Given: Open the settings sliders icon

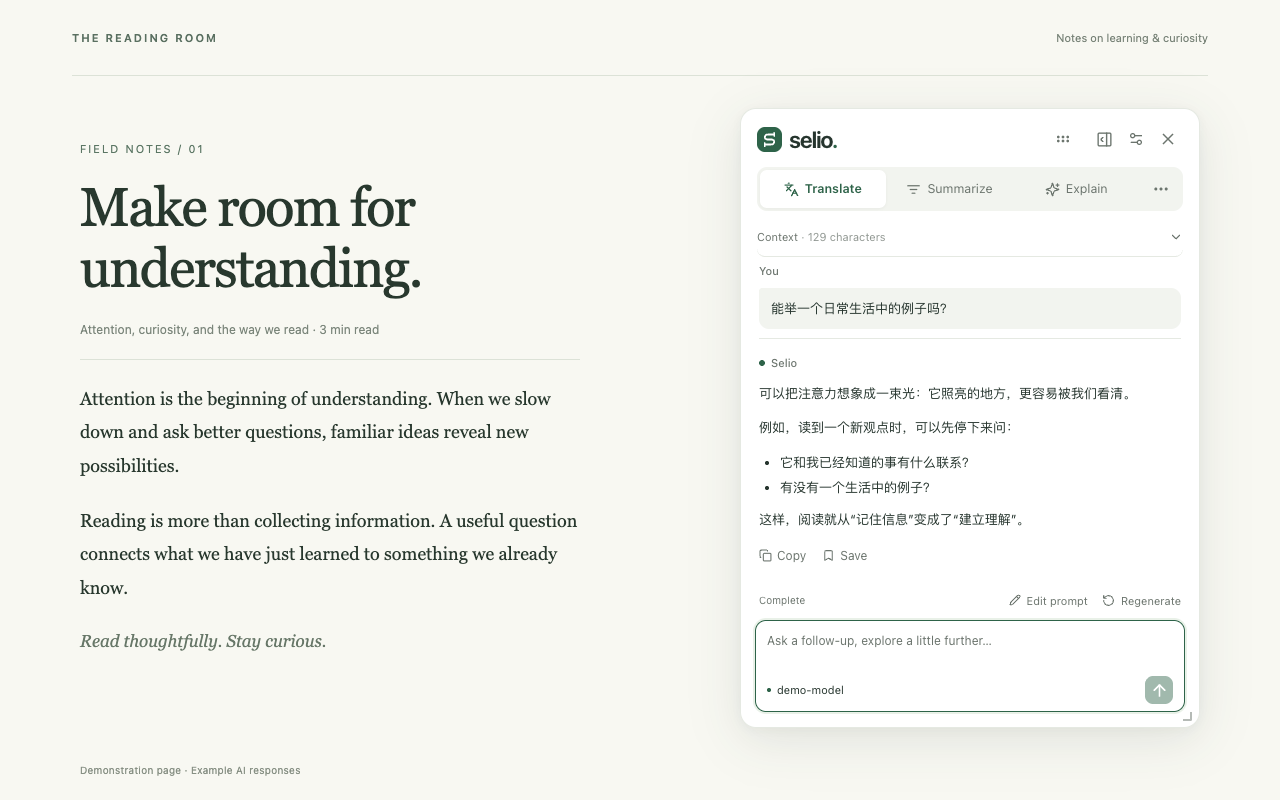Looking at the screenshot, I should point(1136,139).
